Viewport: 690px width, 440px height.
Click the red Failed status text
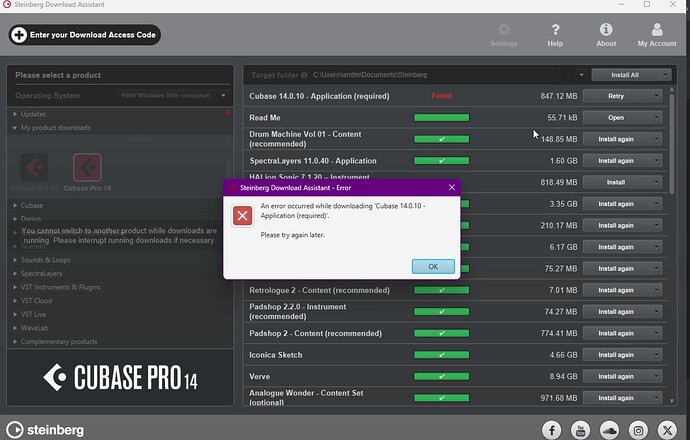click(441, 95)
